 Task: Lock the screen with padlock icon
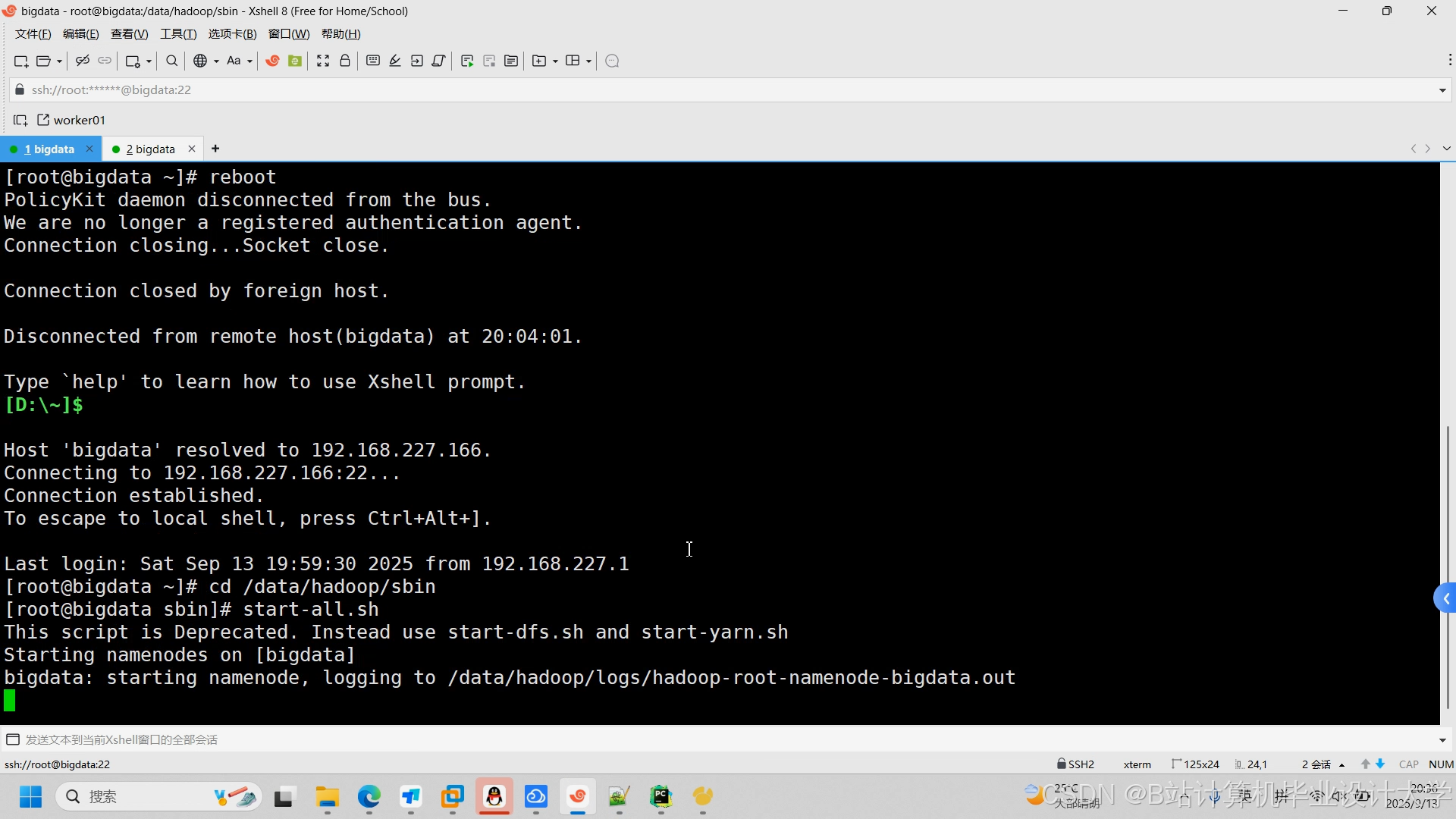(x=345, y=61)
